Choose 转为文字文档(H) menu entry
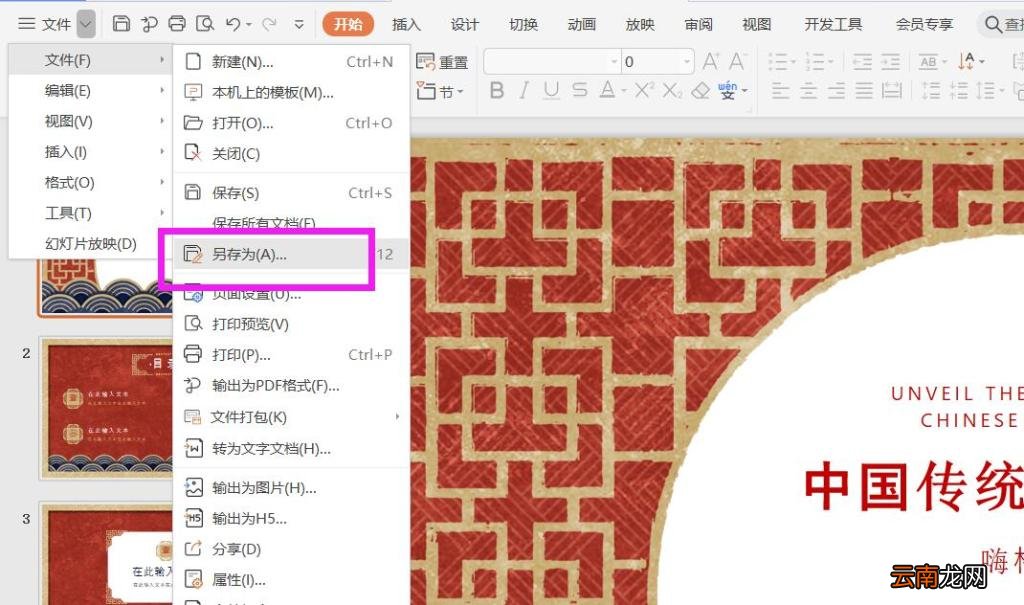1024x605 pixels. pyautogui.click(x=291, y=449)
